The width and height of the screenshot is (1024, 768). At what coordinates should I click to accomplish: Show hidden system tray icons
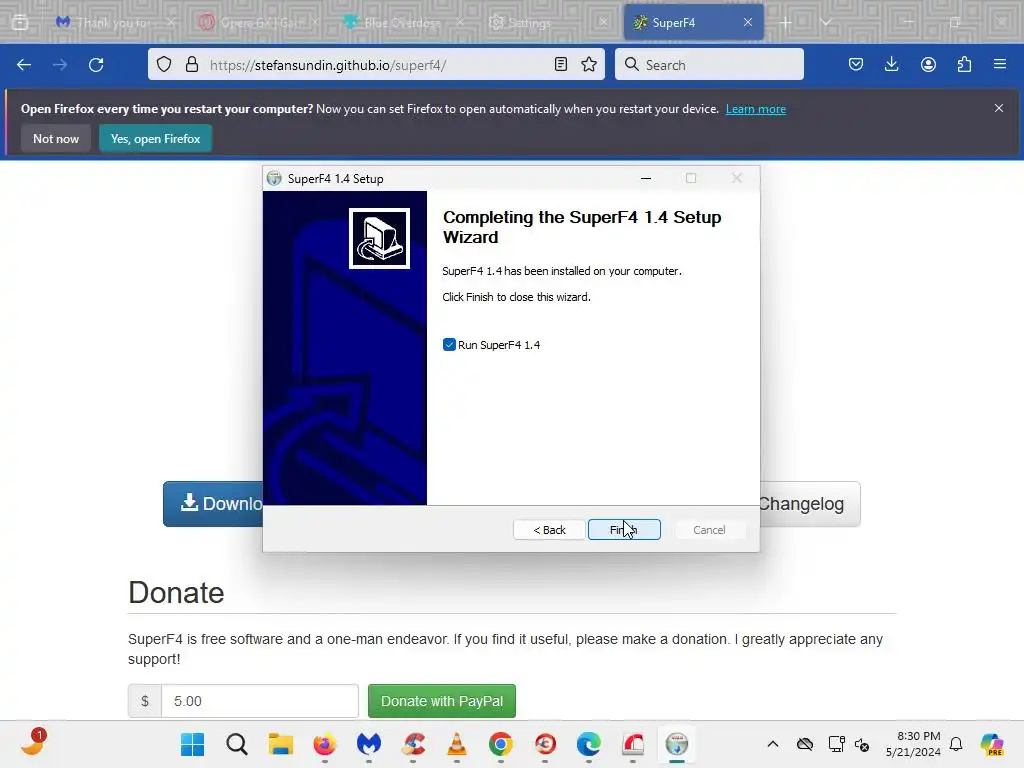tap(773, 744)
